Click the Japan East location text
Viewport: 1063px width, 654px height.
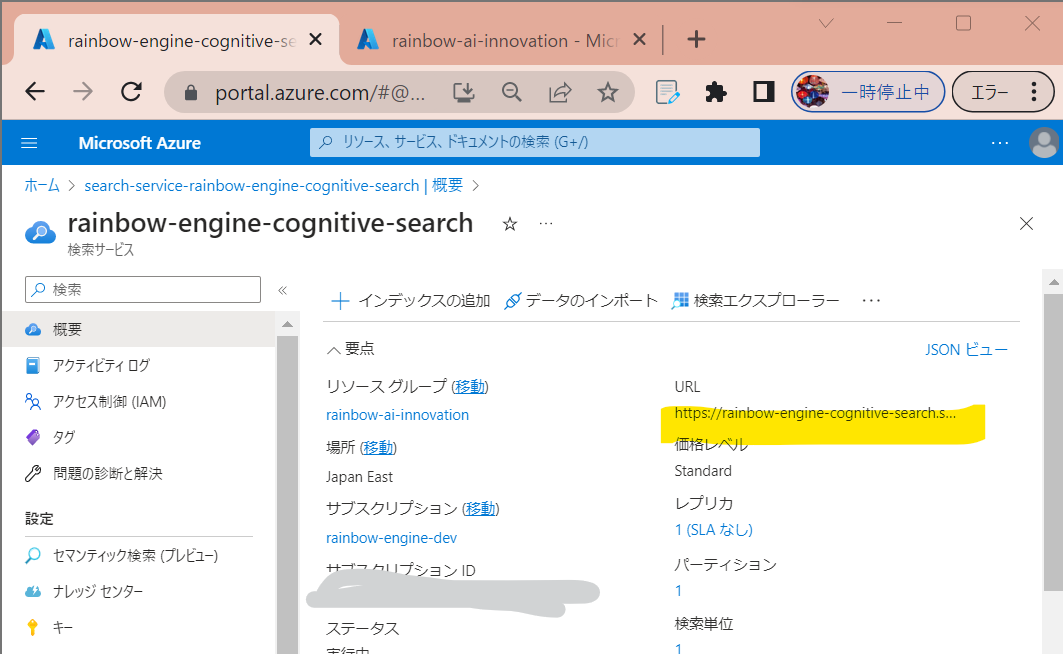point(359,477)
